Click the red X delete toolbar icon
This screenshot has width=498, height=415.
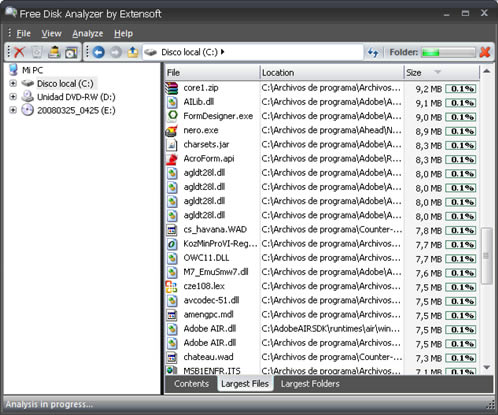pyautogui.click(x=20, y=52)
